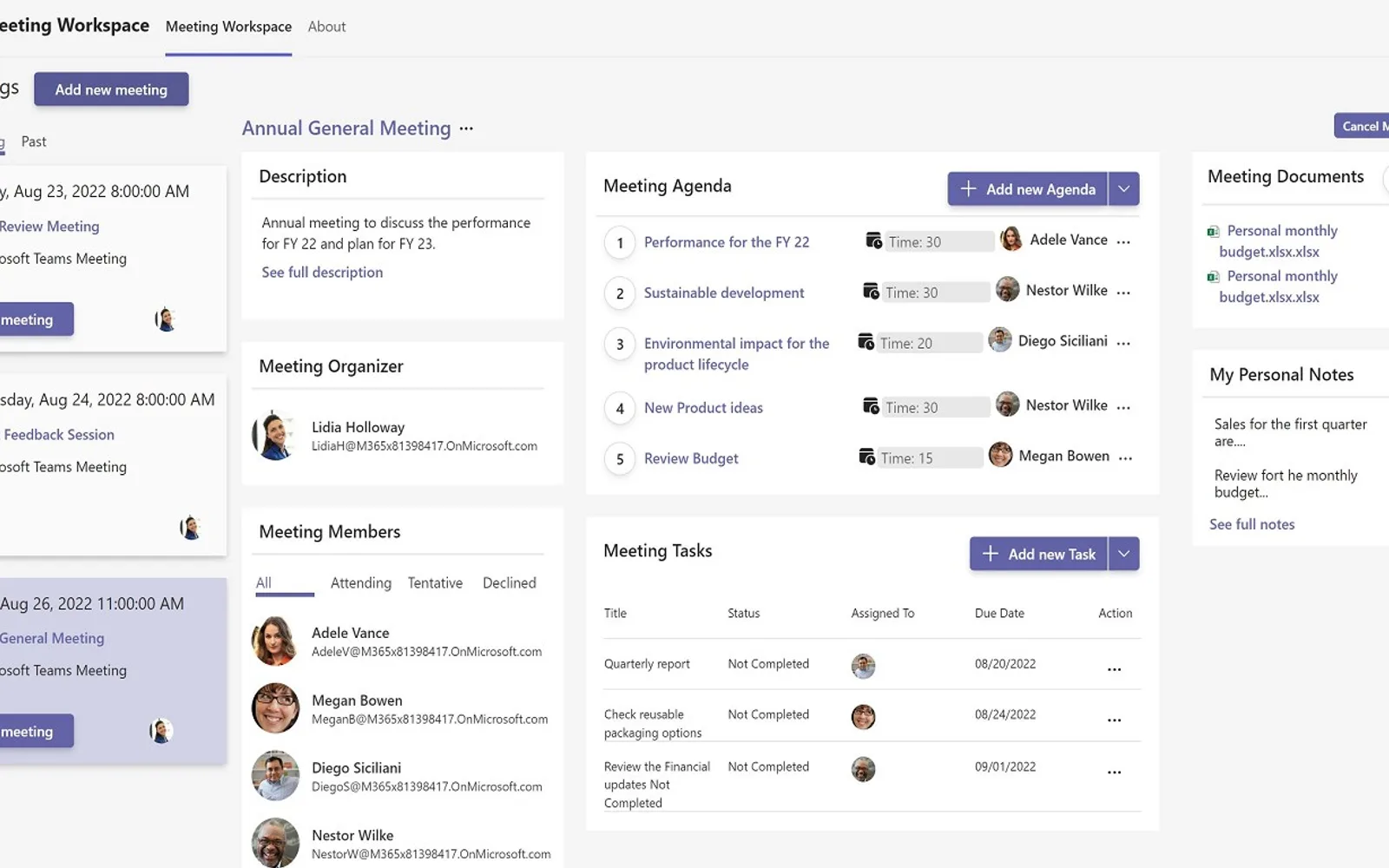Click Adele Vance's photo in Meeting Members

pyautogui.click(x=275, y=641)
